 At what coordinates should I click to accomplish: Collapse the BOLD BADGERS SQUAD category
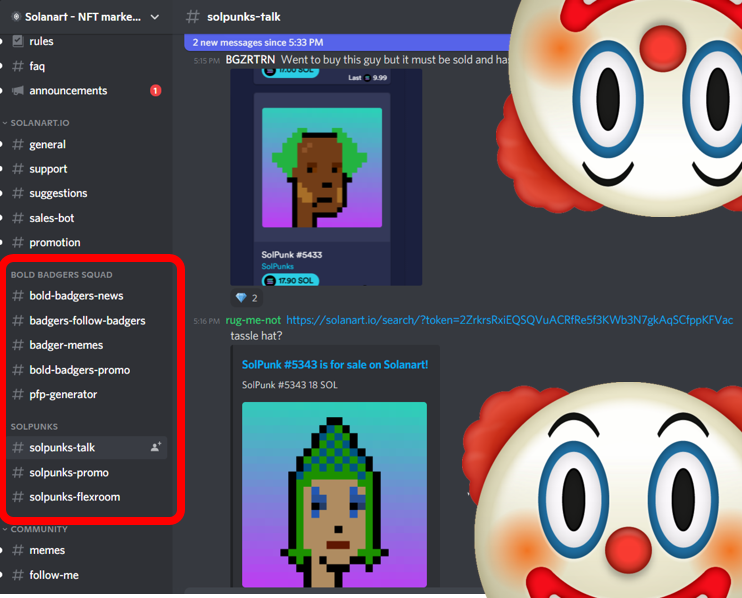coord(62,275)
